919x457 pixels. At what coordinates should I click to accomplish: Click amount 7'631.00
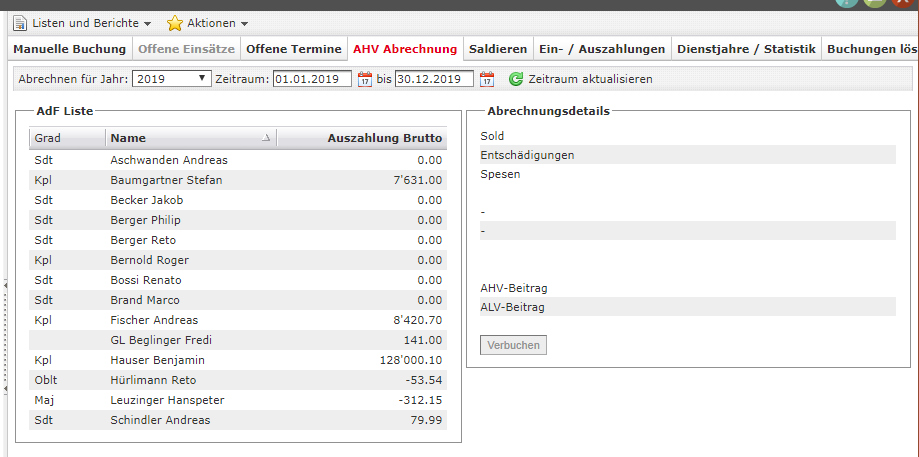[x=418, y=180]
